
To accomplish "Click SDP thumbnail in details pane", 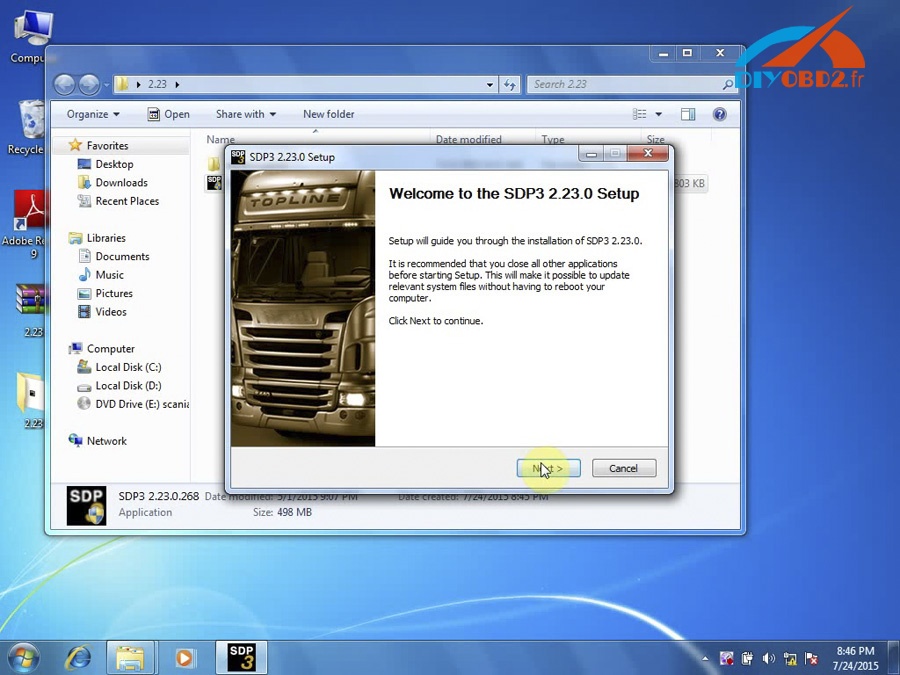I will (86, 506).
